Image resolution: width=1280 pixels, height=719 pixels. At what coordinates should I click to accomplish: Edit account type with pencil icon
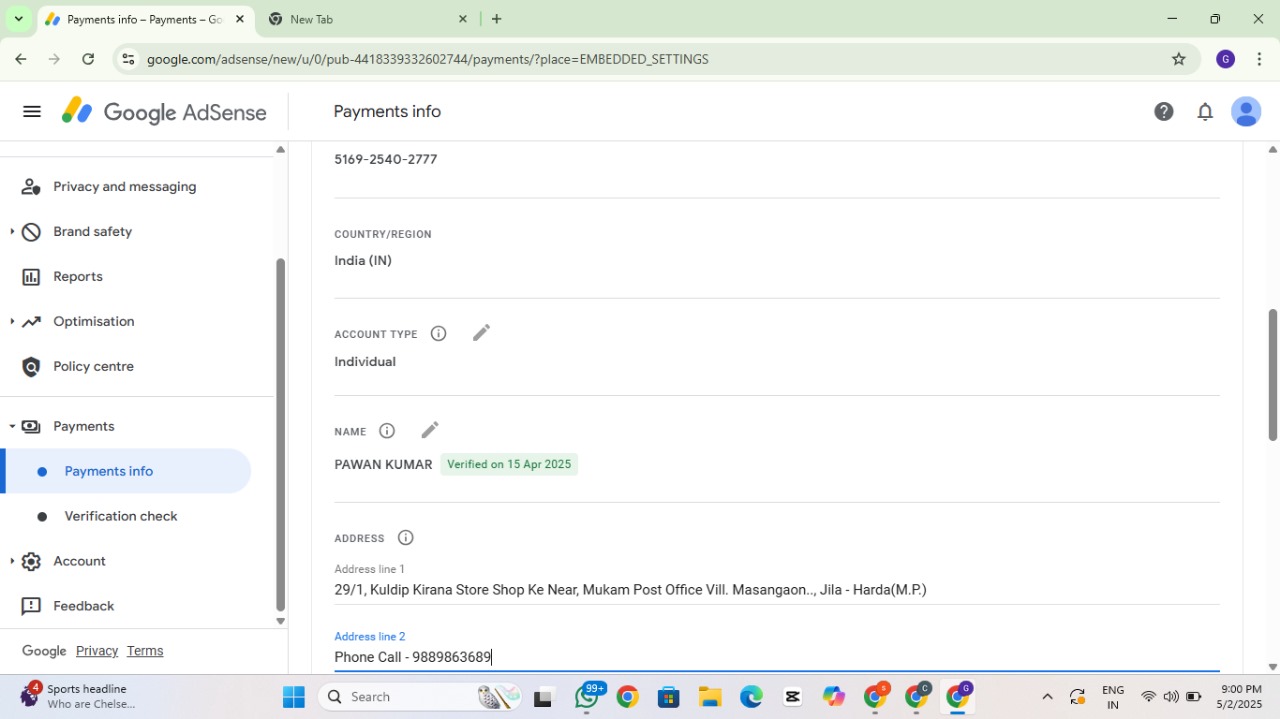(481, 333)
